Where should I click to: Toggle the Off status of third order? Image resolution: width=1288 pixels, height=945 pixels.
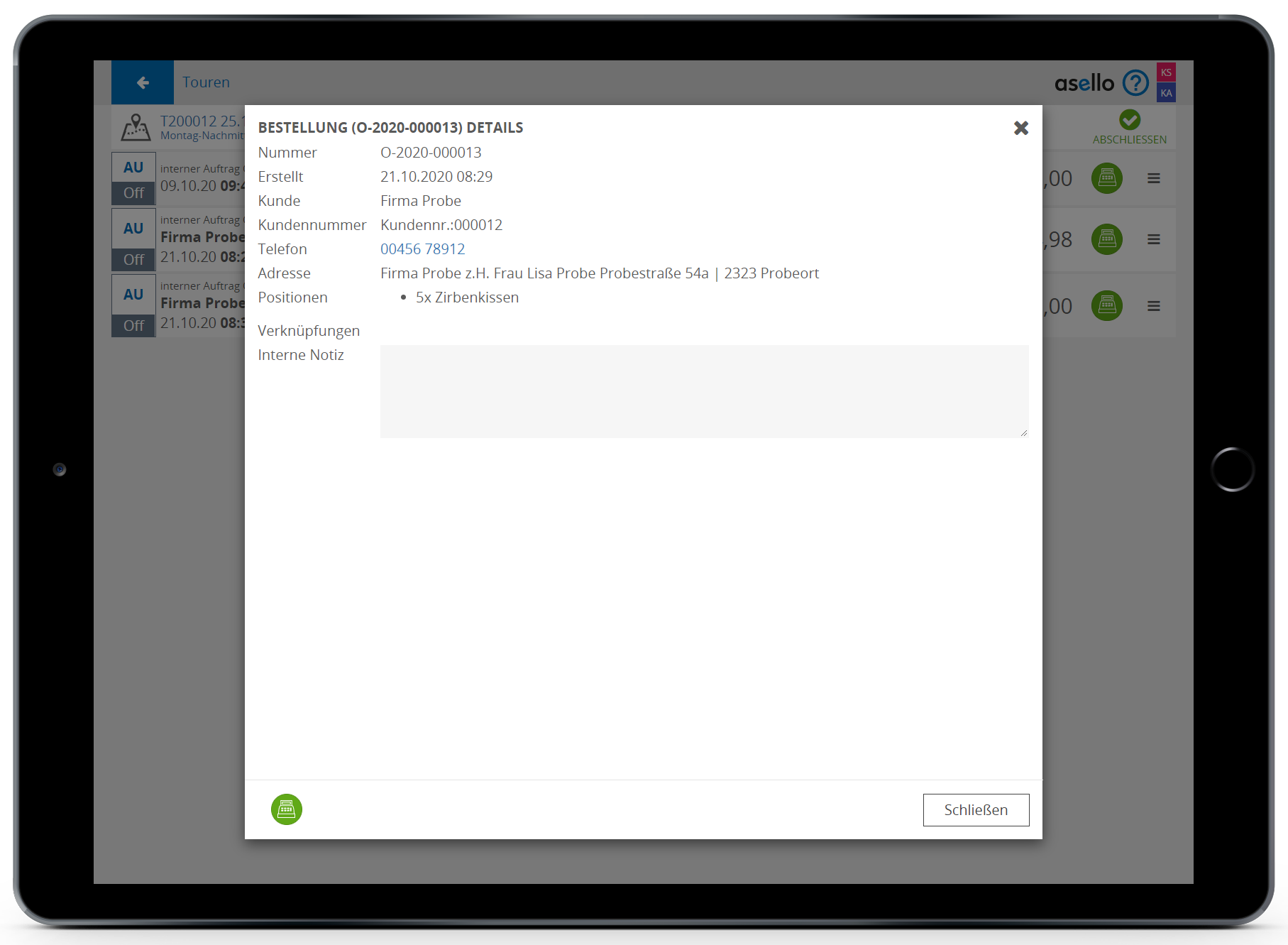[x=133, y=326]
